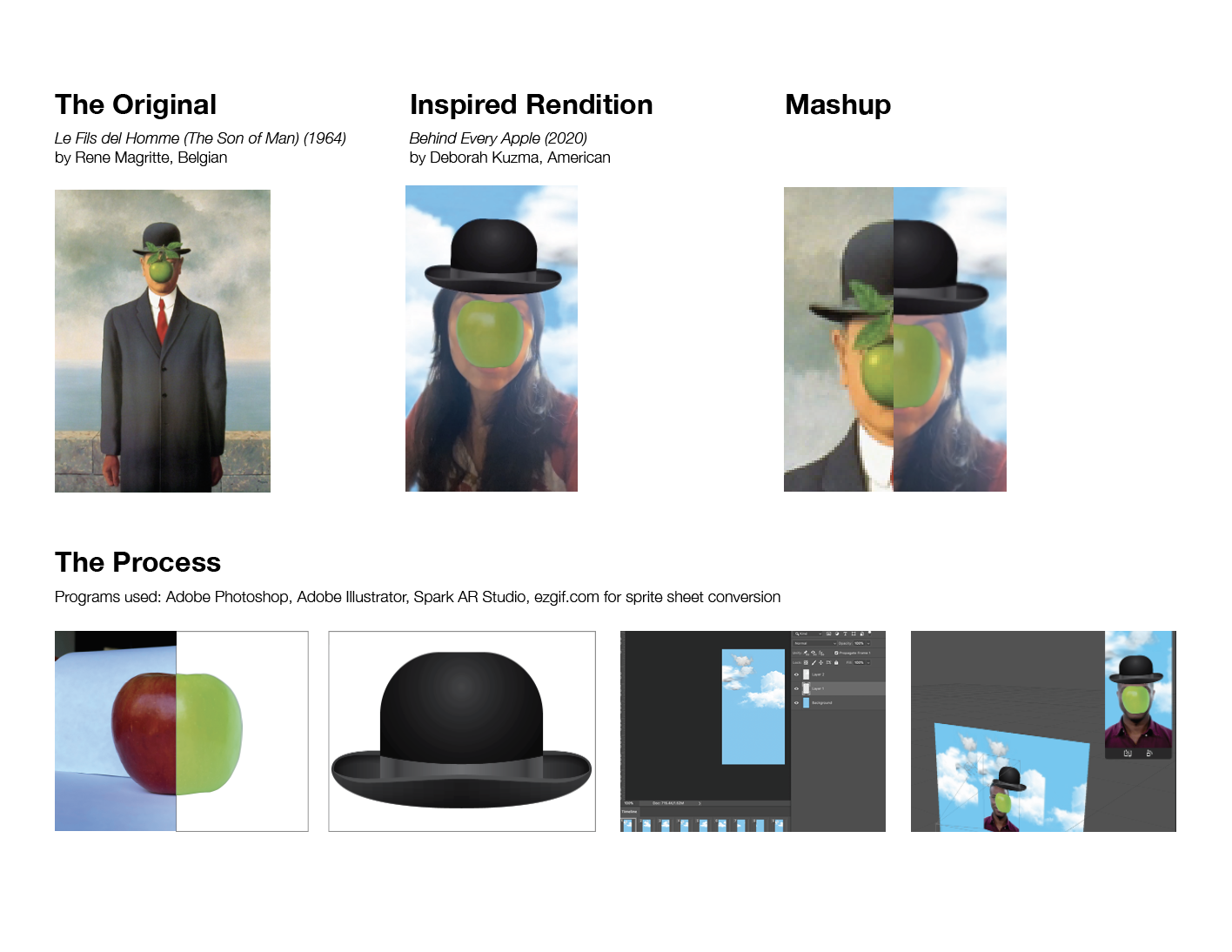This screenshot has height=952, width=1232.
Task: Open the Kind filter dropdown
Action: coord(807,634)
